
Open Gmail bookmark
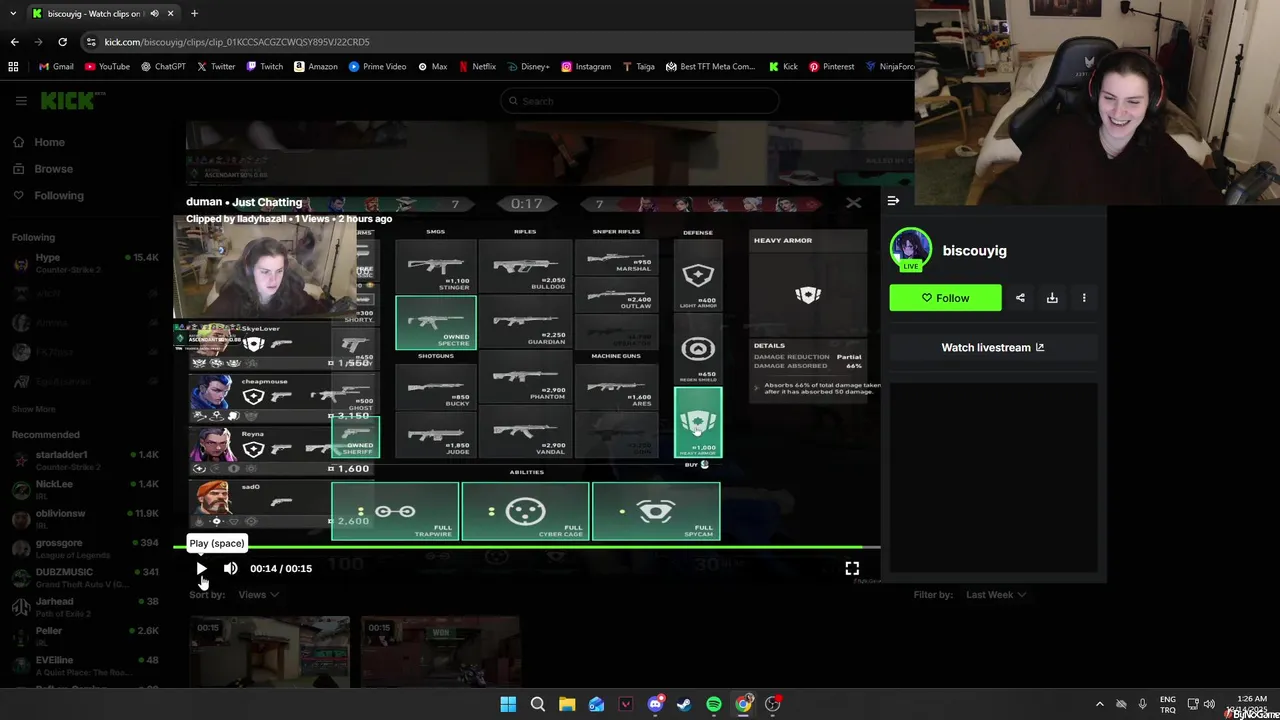(55, 67)
